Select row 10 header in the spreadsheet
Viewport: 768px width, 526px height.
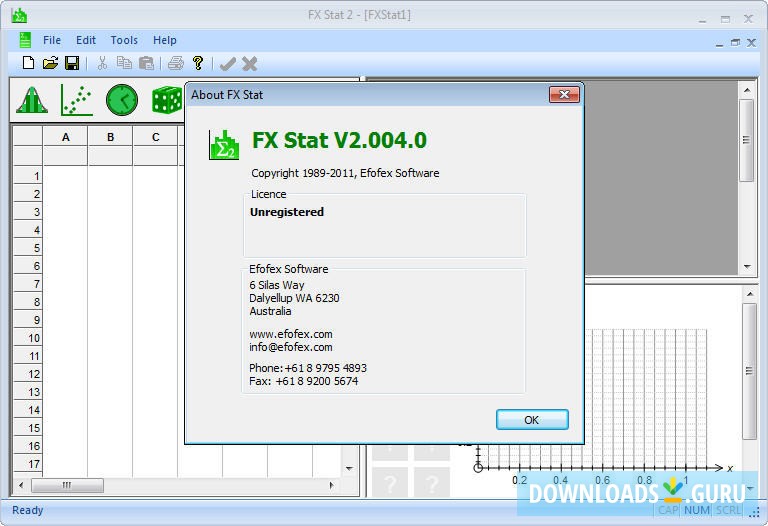point(28,338)
